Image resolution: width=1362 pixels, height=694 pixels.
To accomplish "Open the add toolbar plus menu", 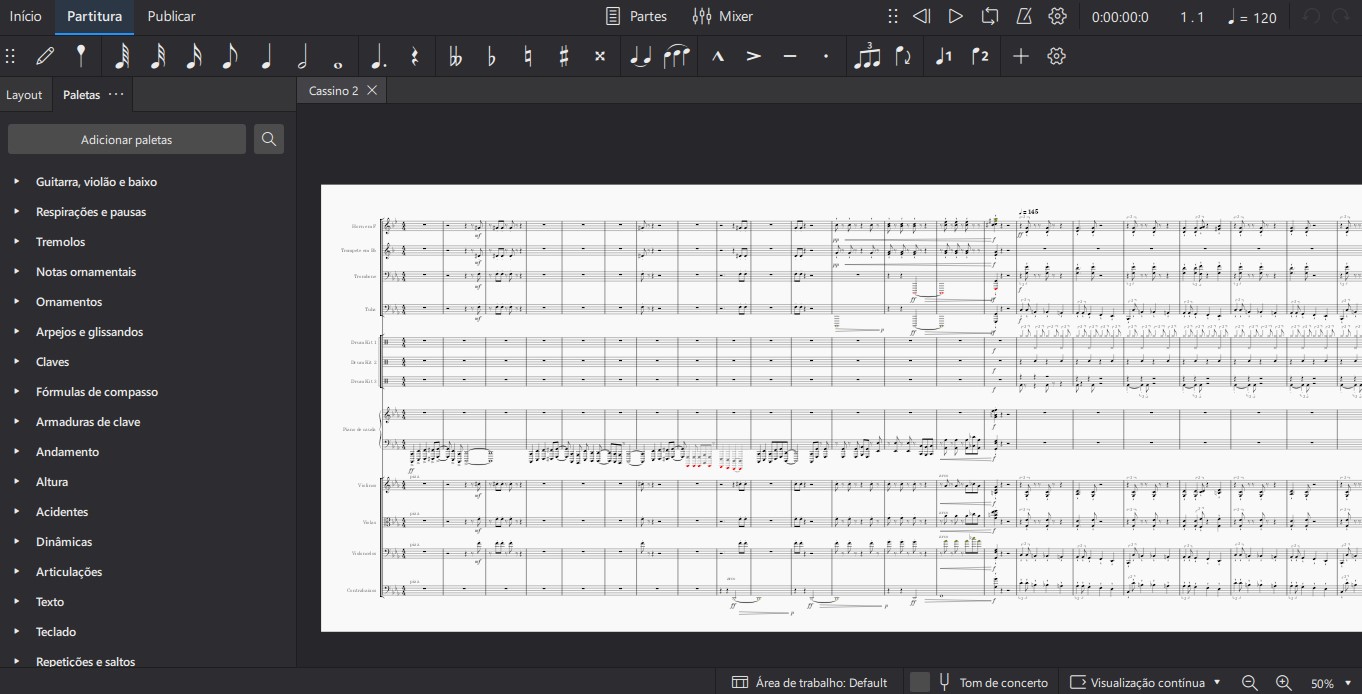I will click(1020, 56).
